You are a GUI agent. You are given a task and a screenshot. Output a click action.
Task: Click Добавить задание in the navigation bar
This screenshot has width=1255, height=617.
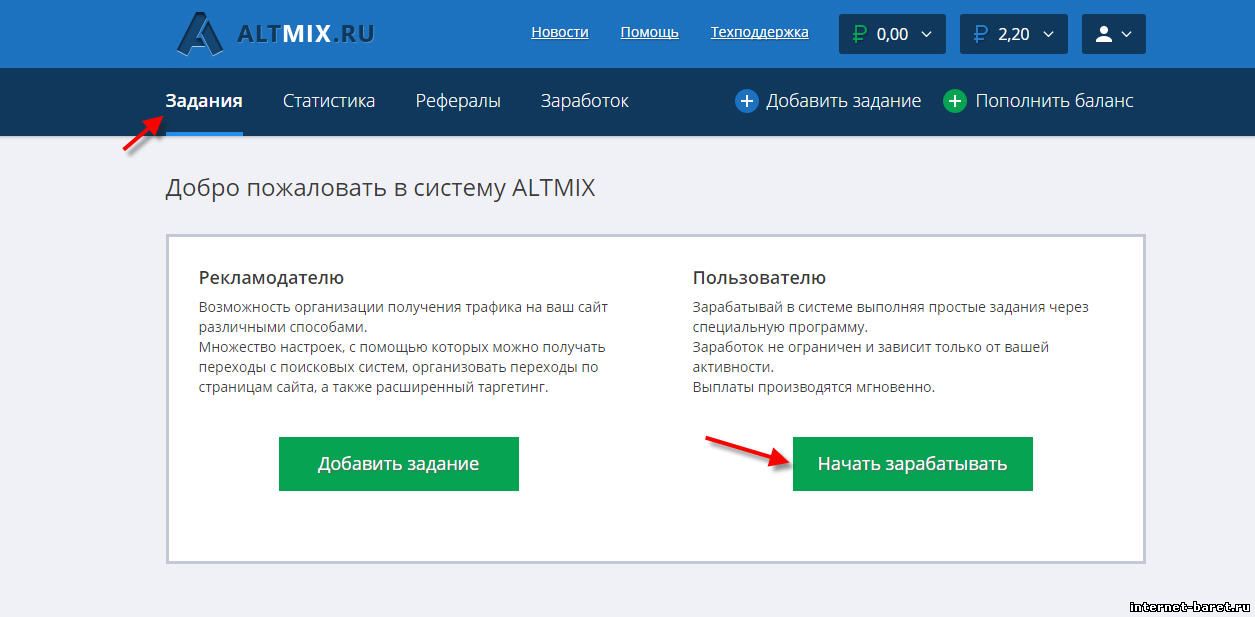pyautogui.click(x=844, y=101)
